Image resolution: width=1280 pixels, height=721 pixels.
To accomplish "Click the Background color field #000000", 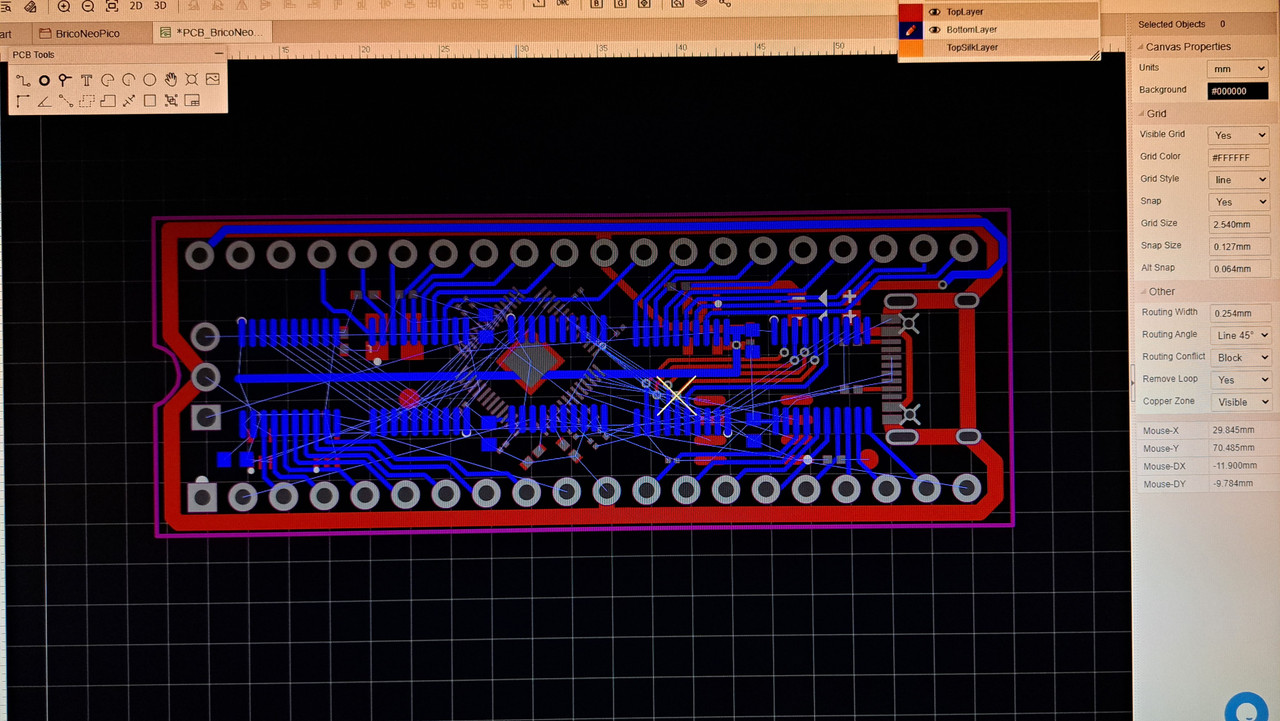I will pyautogui.click(x=1238, y=91).
